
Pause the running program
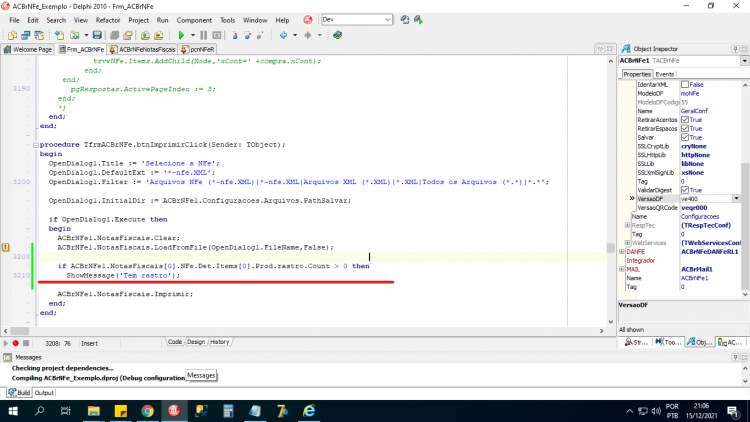pyautogui.click(x=203, y=35)
